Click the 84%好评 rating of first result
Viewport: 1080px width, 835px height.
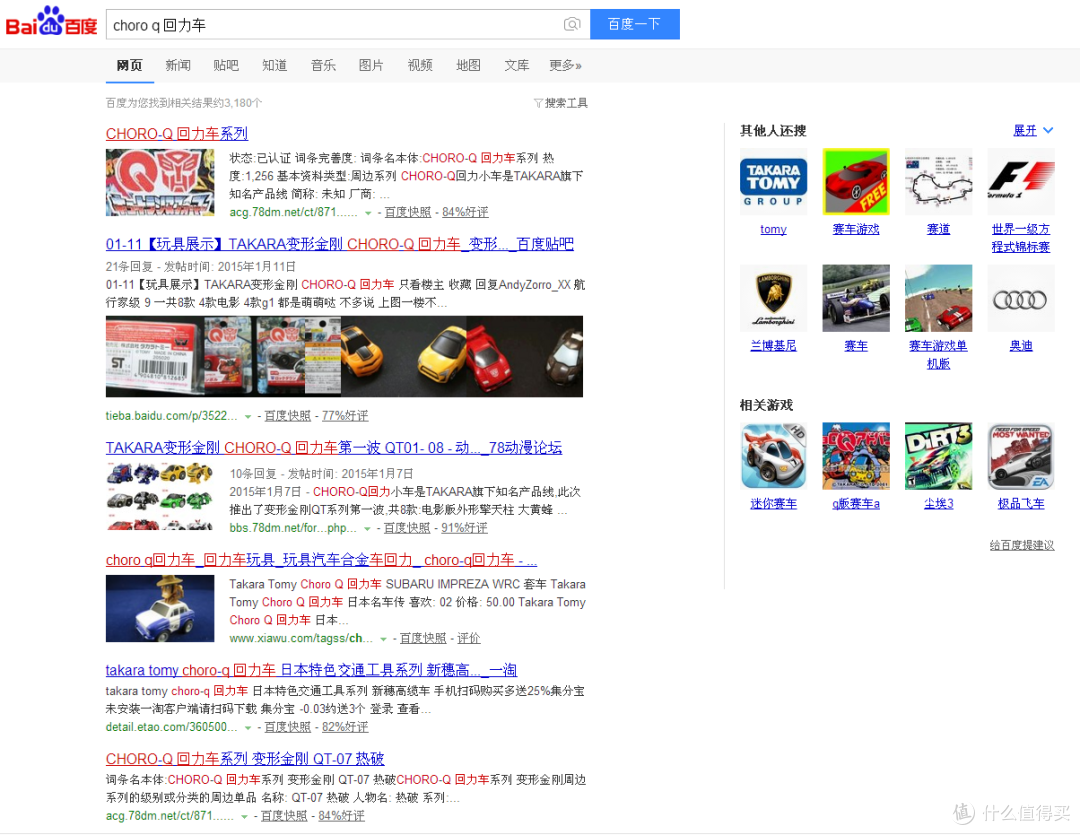[x=465, y=212]
